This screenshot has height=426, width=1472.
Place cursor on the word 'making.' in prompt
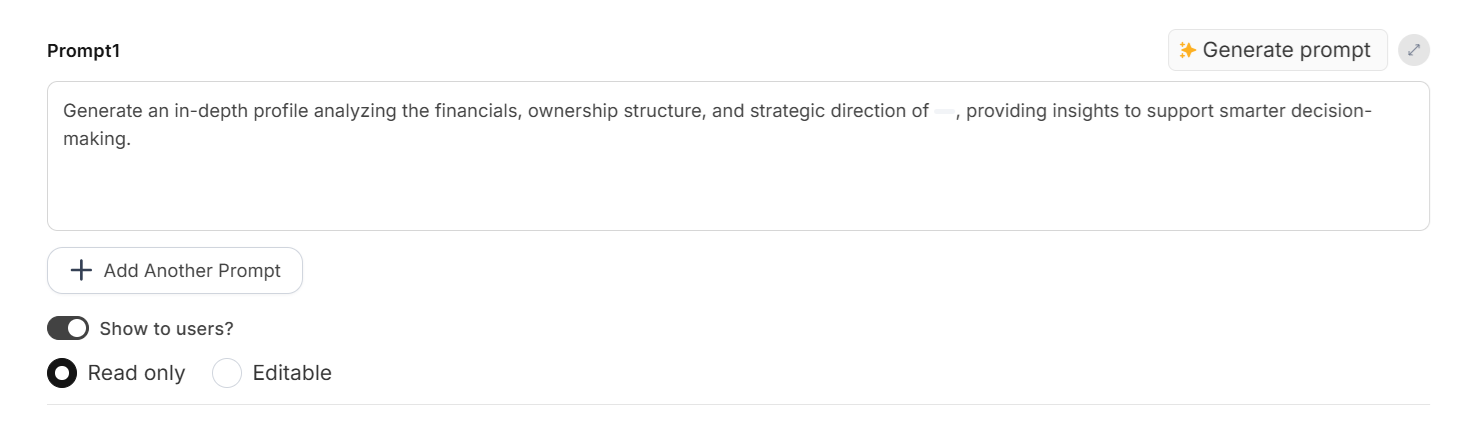(x=97, y=140)
